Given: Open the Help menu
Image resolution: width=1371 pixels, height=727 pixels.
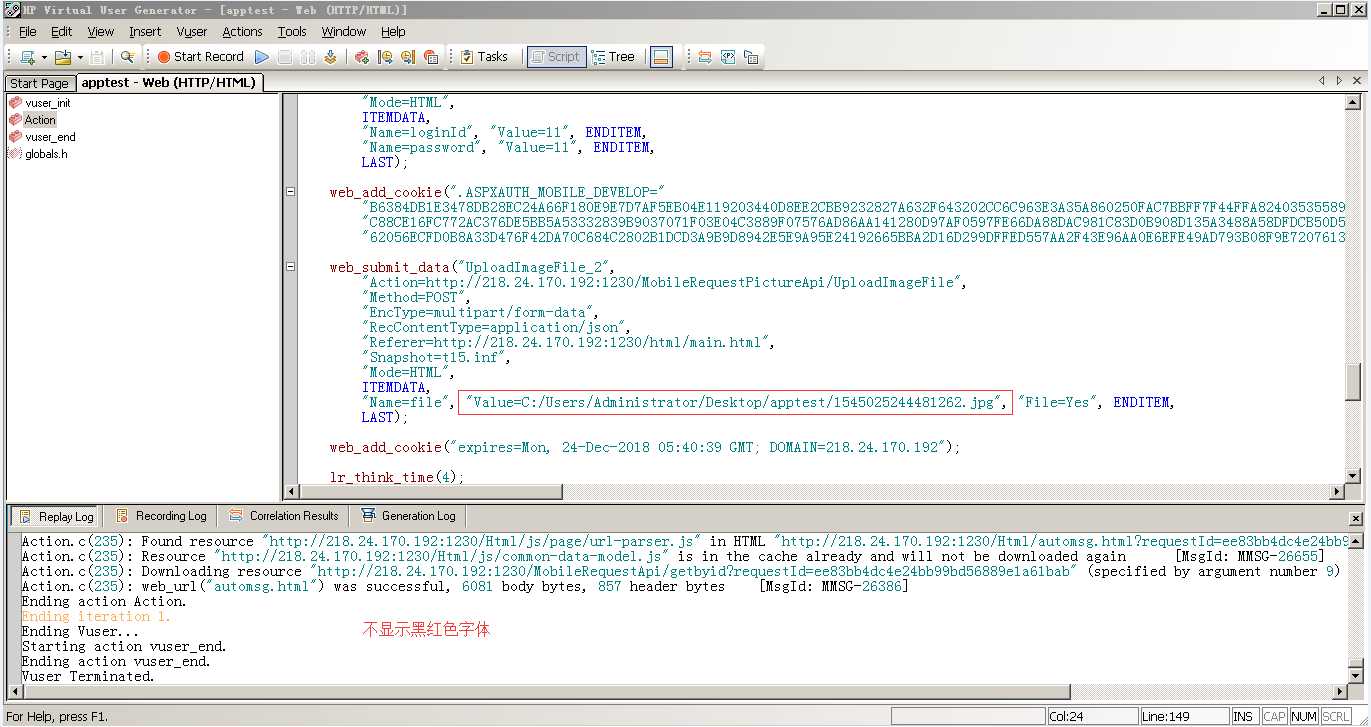Looking at the screenshot, I should (393, 32).
